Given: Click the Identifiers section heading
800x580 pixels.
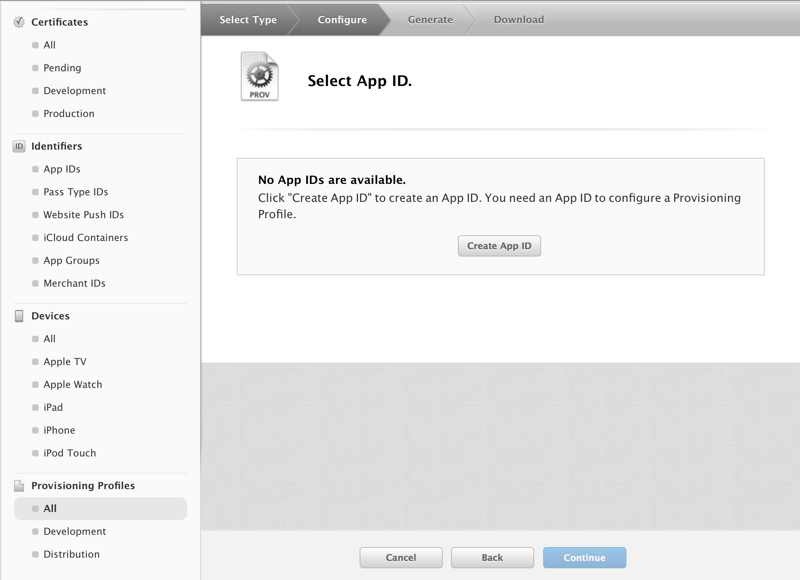Looking at the screenshot, I should pos(57,146).
